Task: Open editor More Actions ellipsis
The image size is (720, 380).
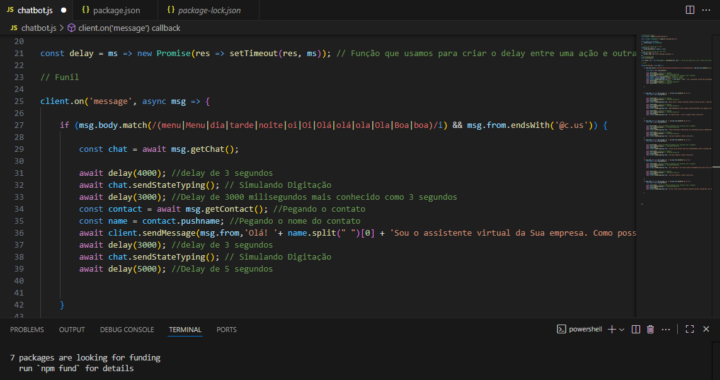Action: (x=706, y=10)
